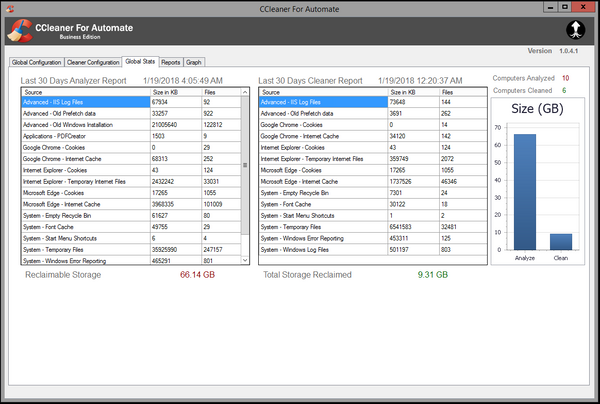
Task: Click the CCleaner broom logo icon
Action: [x=20, y=30]
